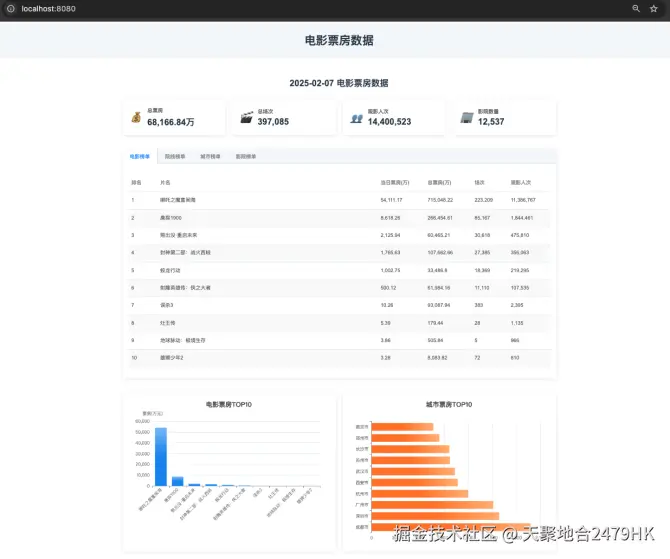670x559 pixels.
Task: Click the 12,537 cinema count value
Action: click(x=491, y=122)
